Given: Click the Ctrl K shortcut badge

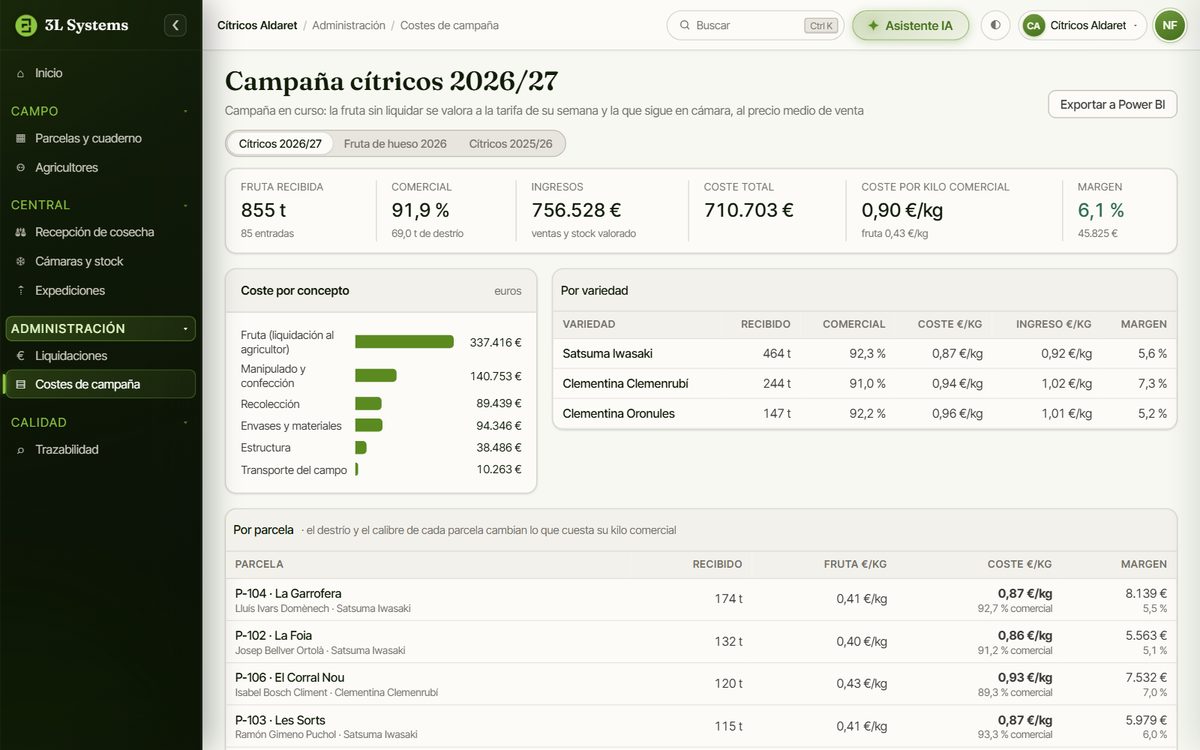Looking at the screenshot, I should click(821, 25).
